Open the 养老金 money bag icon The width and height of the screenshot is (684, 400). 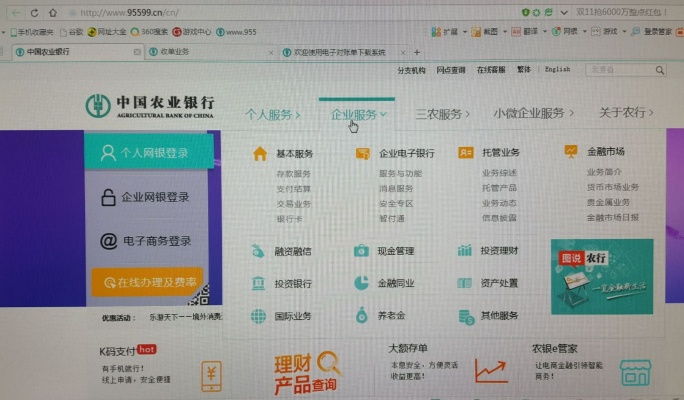coord(362,315)
